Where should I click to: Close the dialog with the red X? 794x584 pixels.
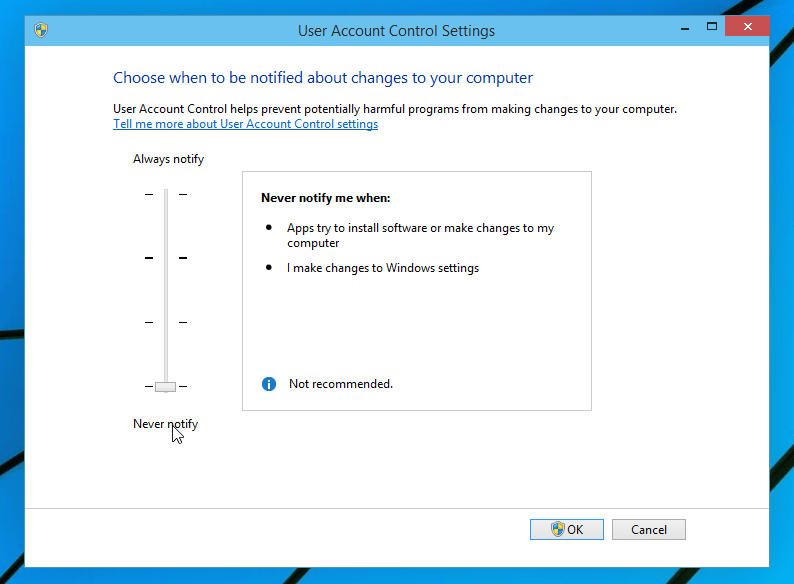747,27
